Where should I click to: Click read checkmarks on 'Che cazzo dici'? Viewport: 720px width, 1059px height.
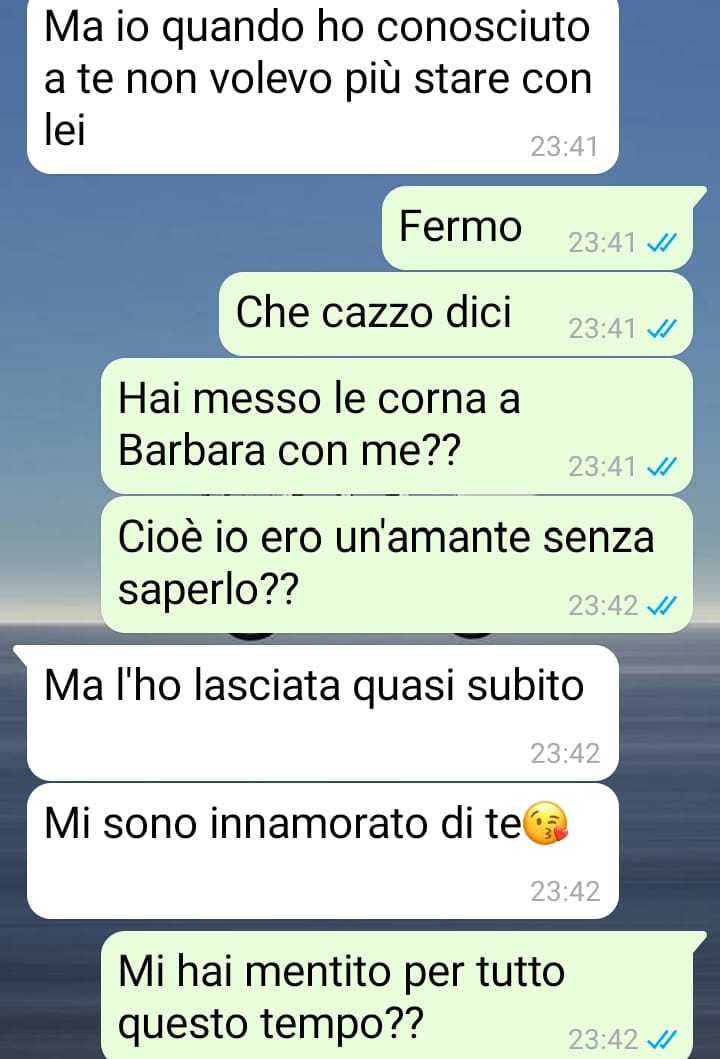[661, 329]
